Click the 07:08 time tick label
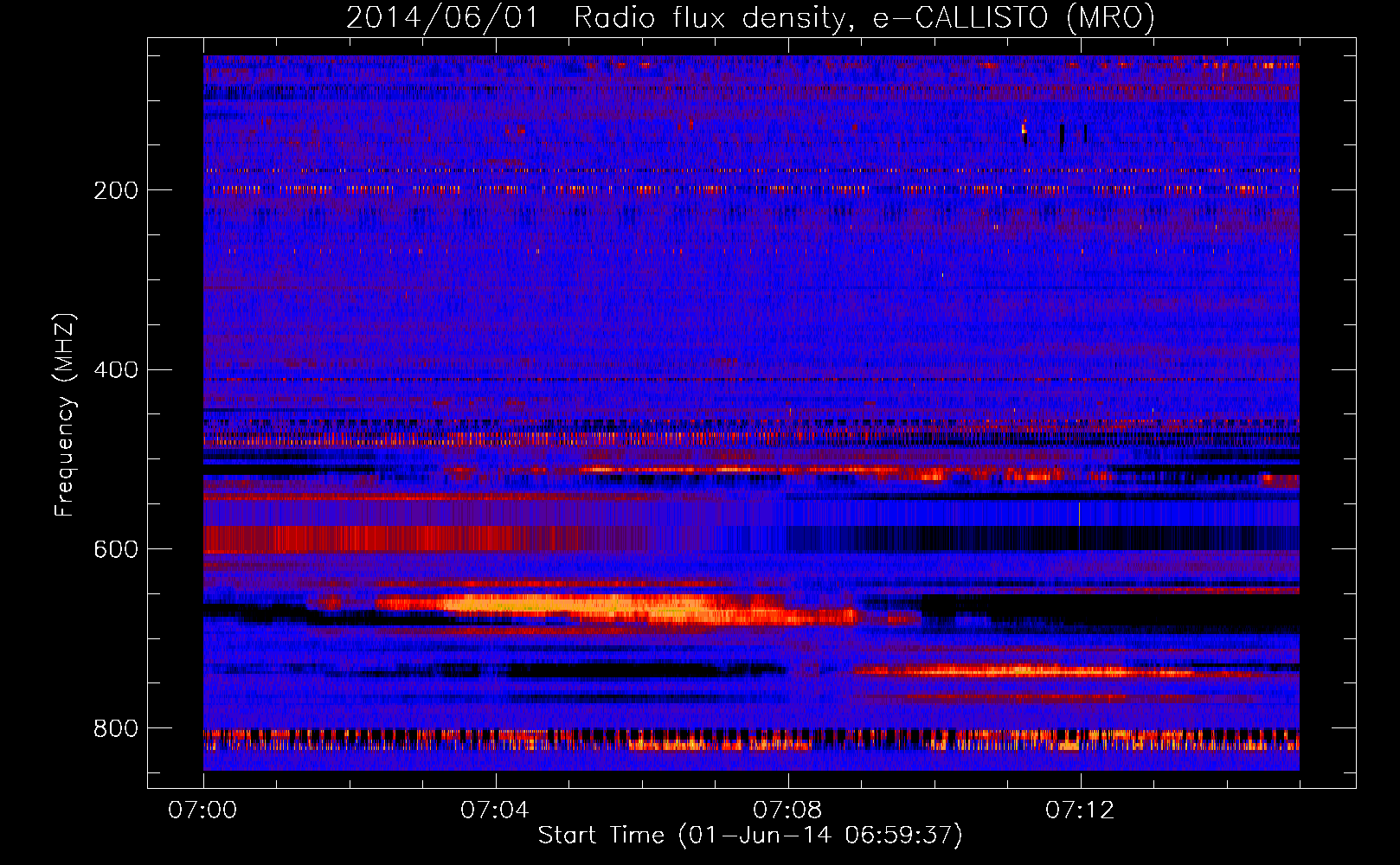Viewport: 1400px width, 865px height. click(x=787, y=811)
